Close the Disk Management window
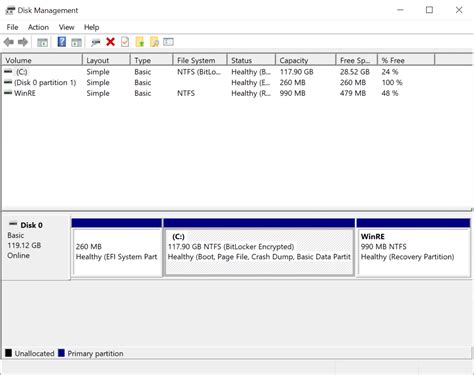 click(x=459, y=10)
